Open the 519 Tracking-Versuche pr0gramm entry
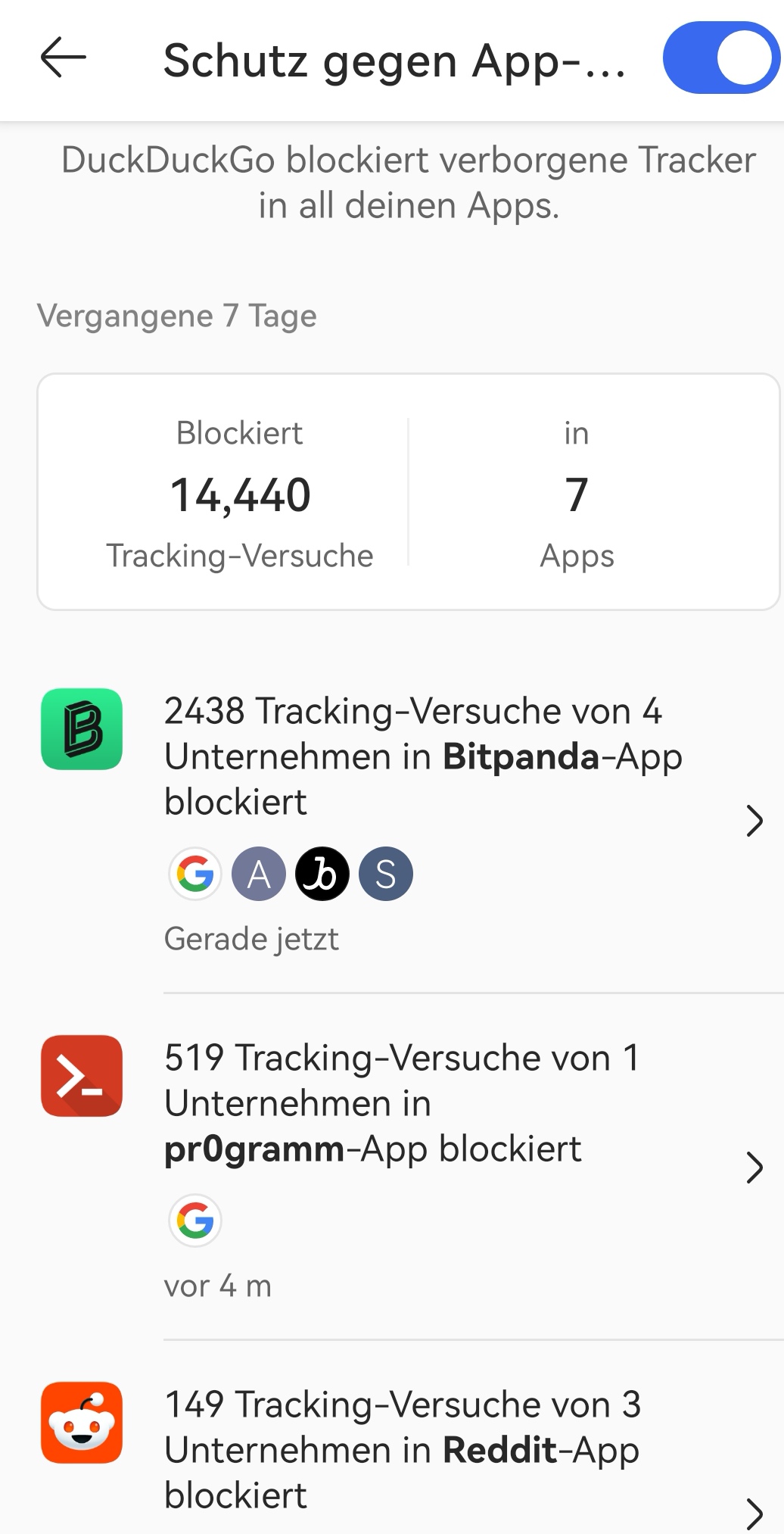 coord(401,1102)
